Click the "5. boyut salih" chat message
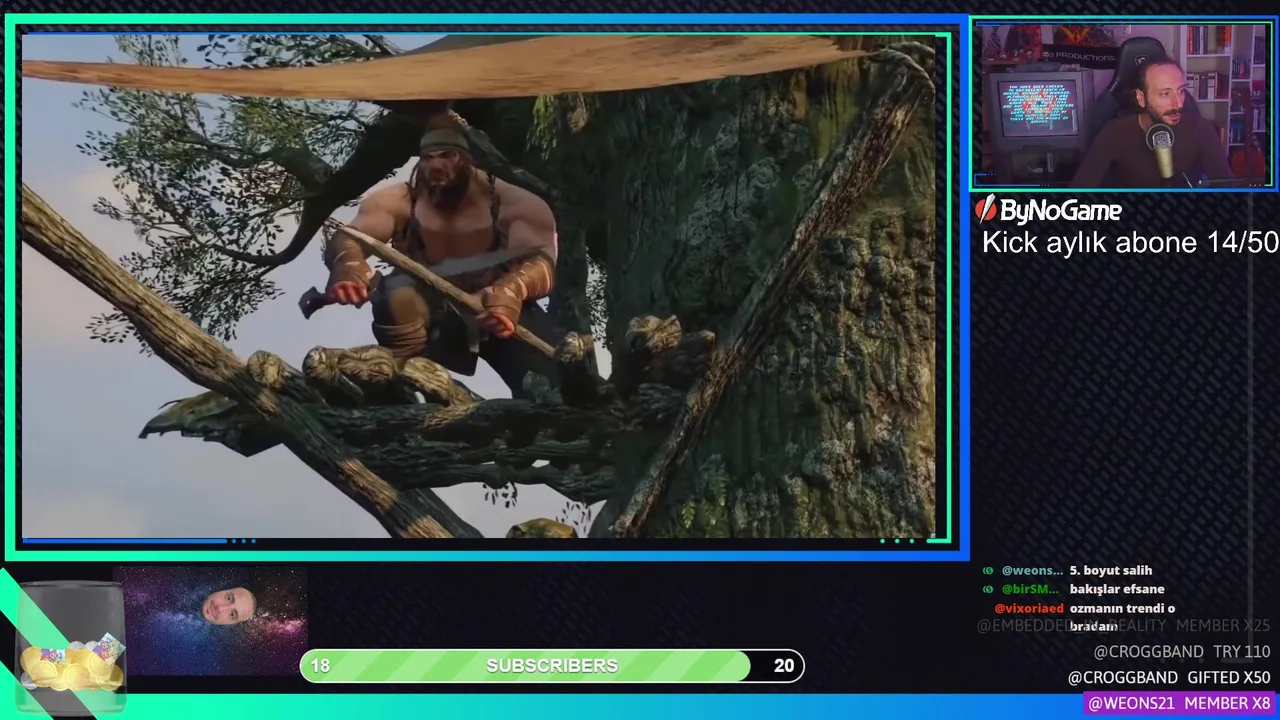 pos(1111,570)
